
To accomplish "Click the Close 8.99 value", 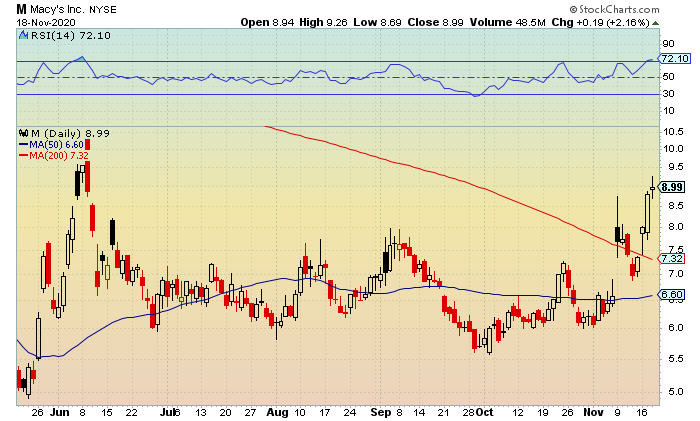I will 435,22.
